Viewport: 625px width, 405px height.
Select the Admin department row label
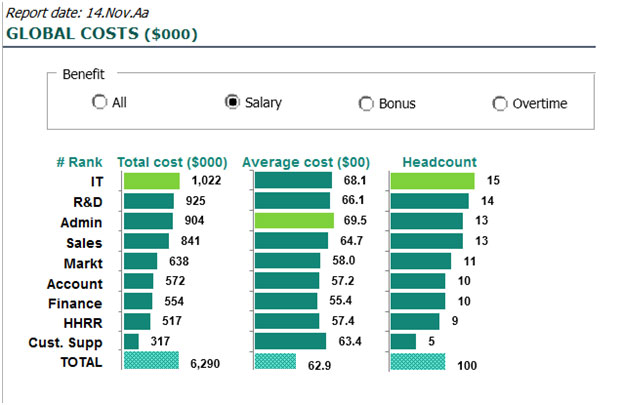coord(81,222)
